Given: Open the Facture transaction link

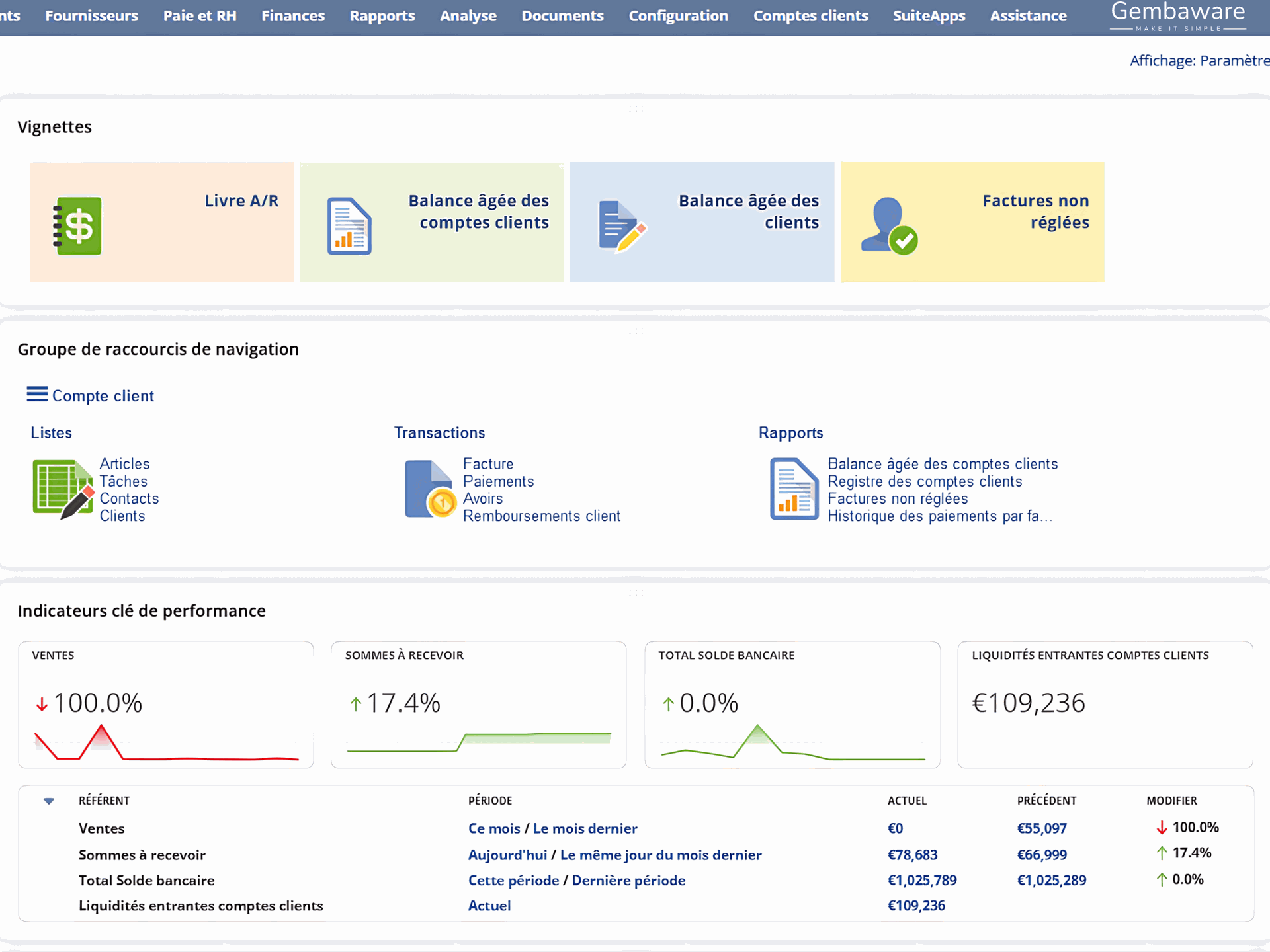Looking at the screenshot, I should tap(489, 463).
